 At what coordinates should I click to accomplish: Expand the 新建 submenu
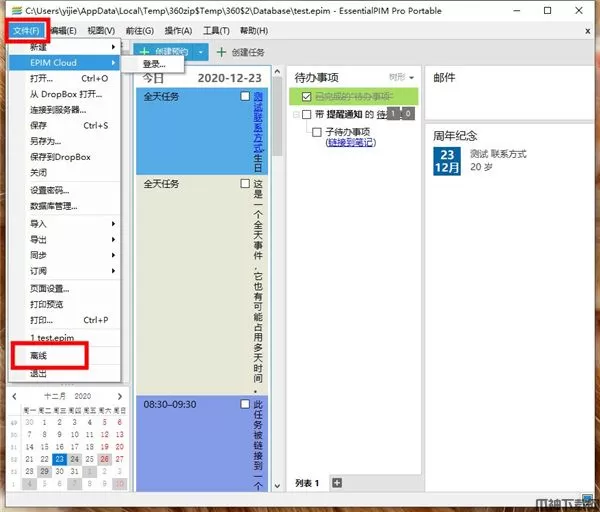click(x=64, y=47)
